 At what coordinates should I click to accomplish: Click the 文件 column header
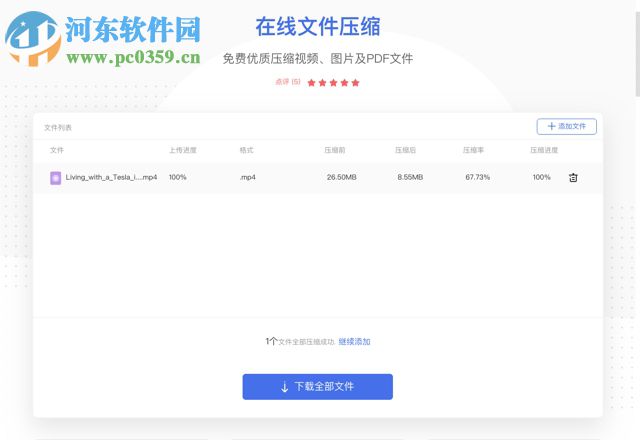click(x=57, y=150)
